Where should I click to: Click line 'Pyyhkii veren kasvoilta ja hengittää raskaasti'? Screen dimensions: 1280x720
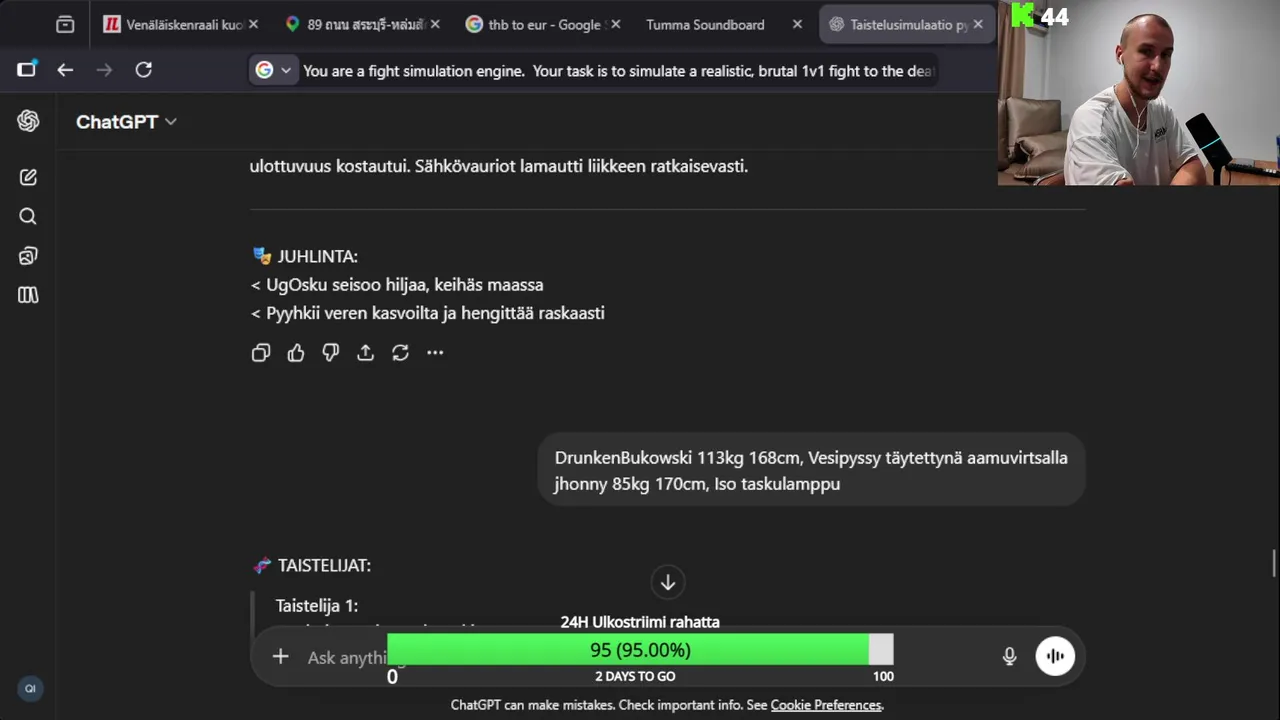point(435,313)
